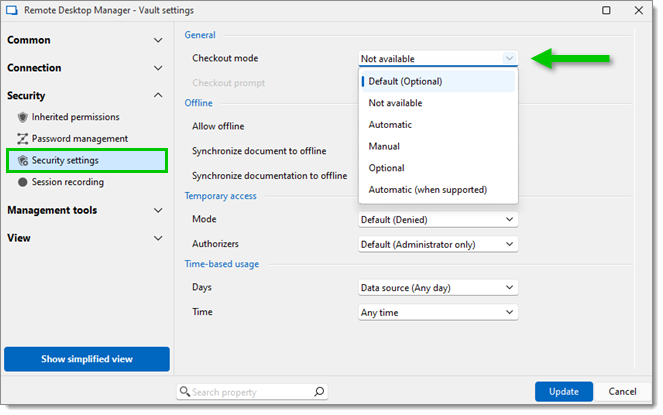Click Synchronize documentation to offline label
This screenshot has height=415, width=663.
pos(269,176)
